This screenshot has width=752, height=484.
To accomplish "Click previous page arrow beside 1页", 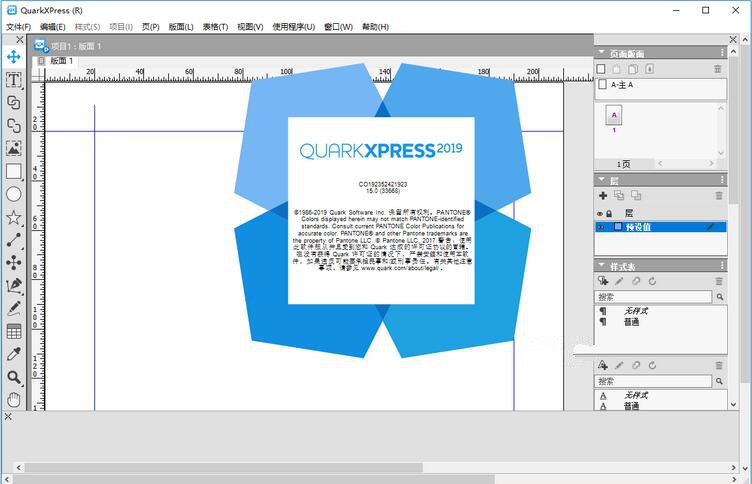I will click(x=660, y=164).
